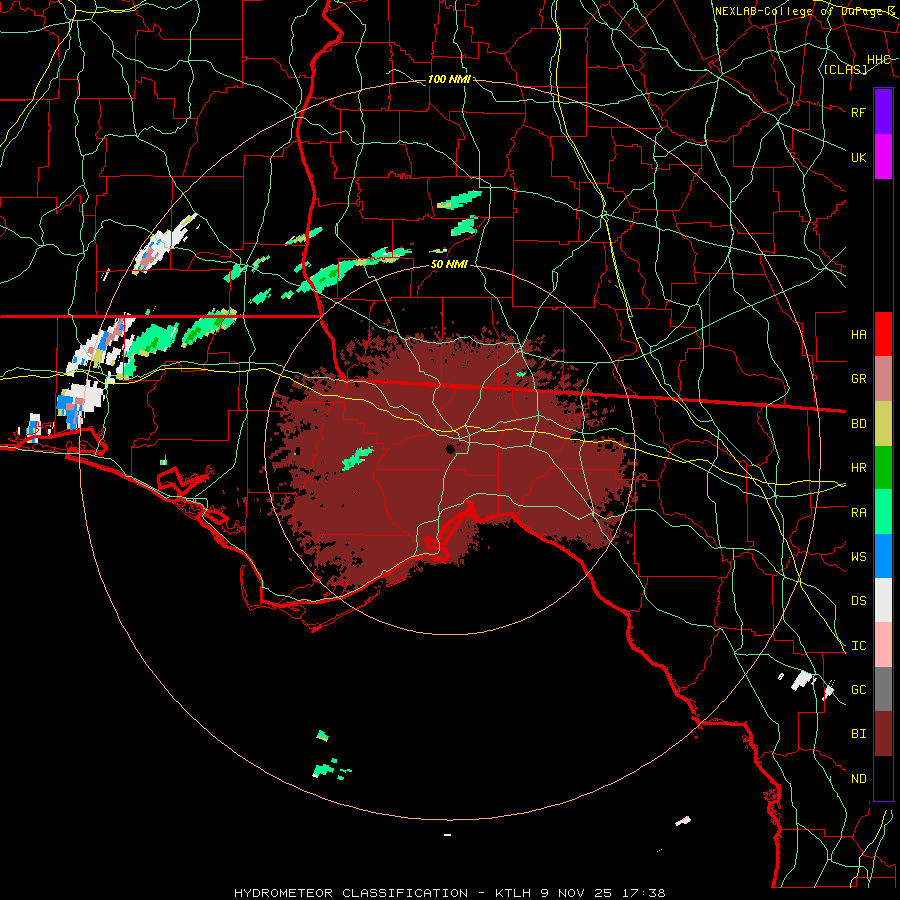Click the HHC product code text

(878, 60)
